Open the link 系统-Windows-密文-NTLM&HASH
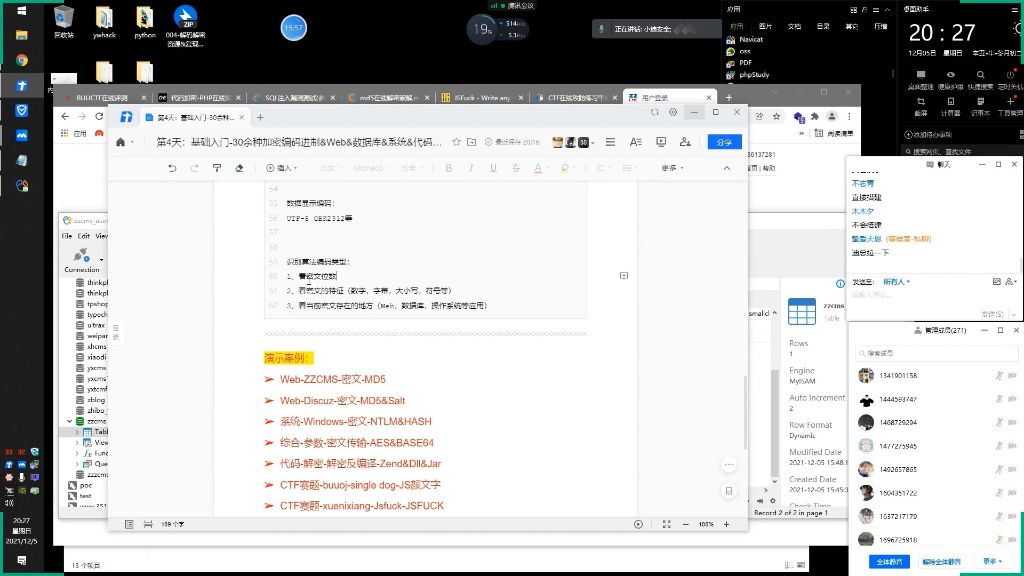 pyautogui.click(x=355, y=421)
